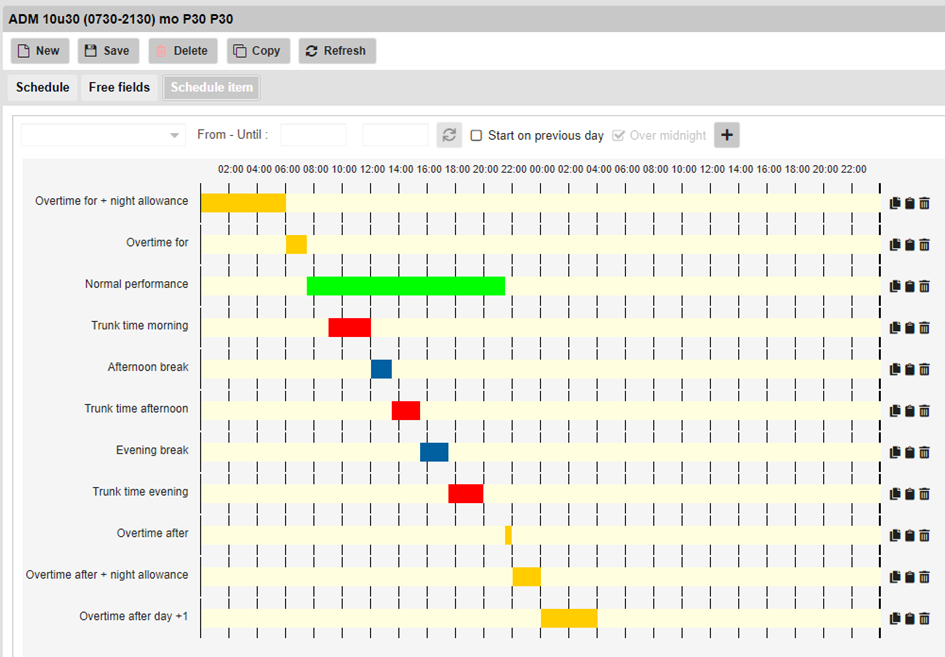Copy the Afternoon break row

click(x=895, y=369)
